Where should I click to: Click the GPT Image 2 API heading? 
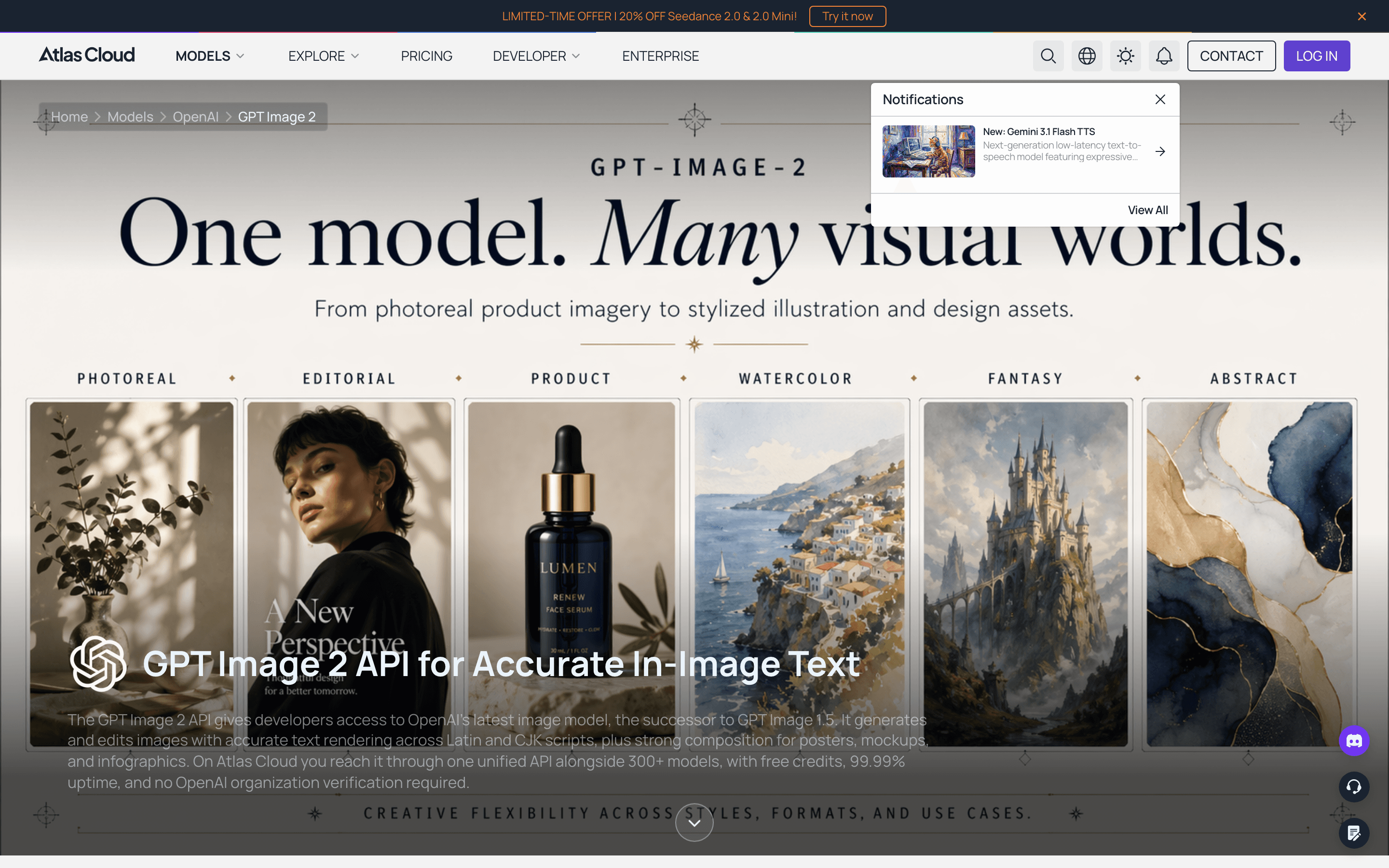click(501, 664)
